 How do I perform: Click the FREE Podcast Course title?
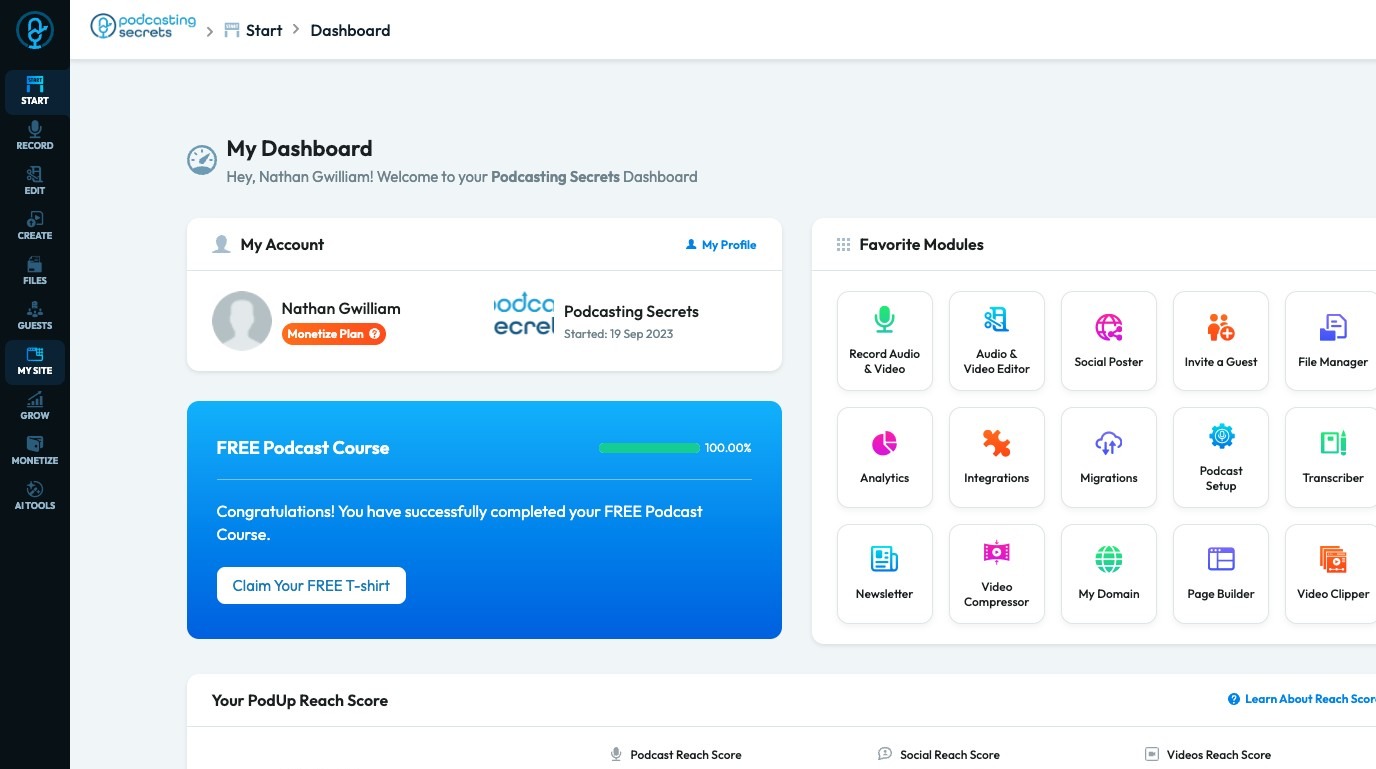point(303,448)
